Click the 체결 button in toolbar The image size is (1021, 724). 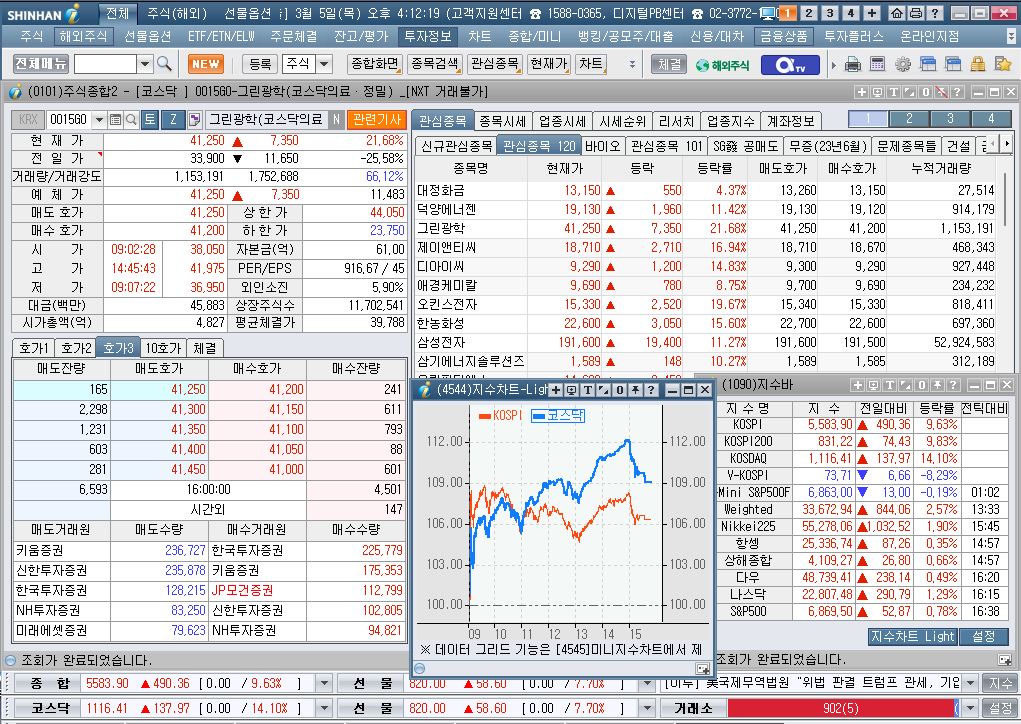click(669, 64)
